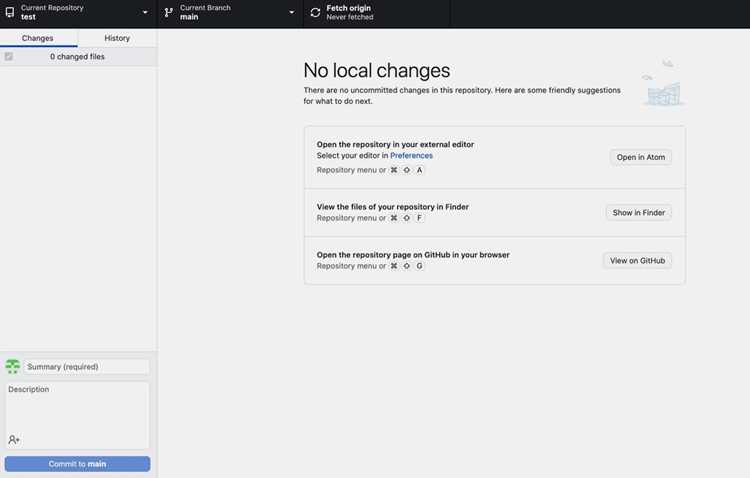Click the View on GitHub button
750x478 pixels.
[x=637, y=261]
